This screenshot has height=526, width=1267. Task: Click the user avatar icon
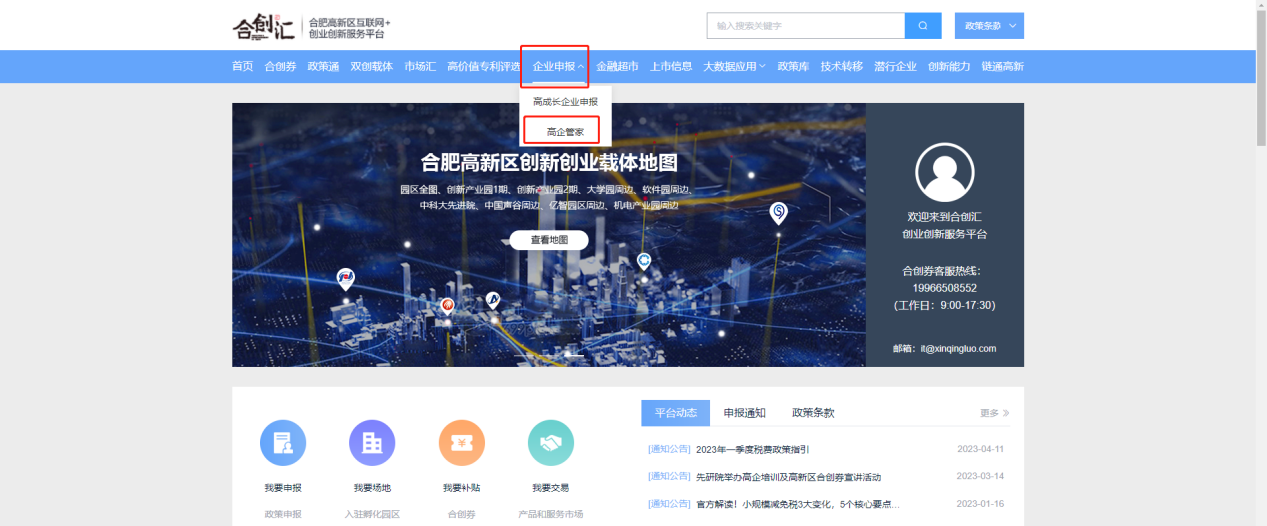click(x=944, y=172)
